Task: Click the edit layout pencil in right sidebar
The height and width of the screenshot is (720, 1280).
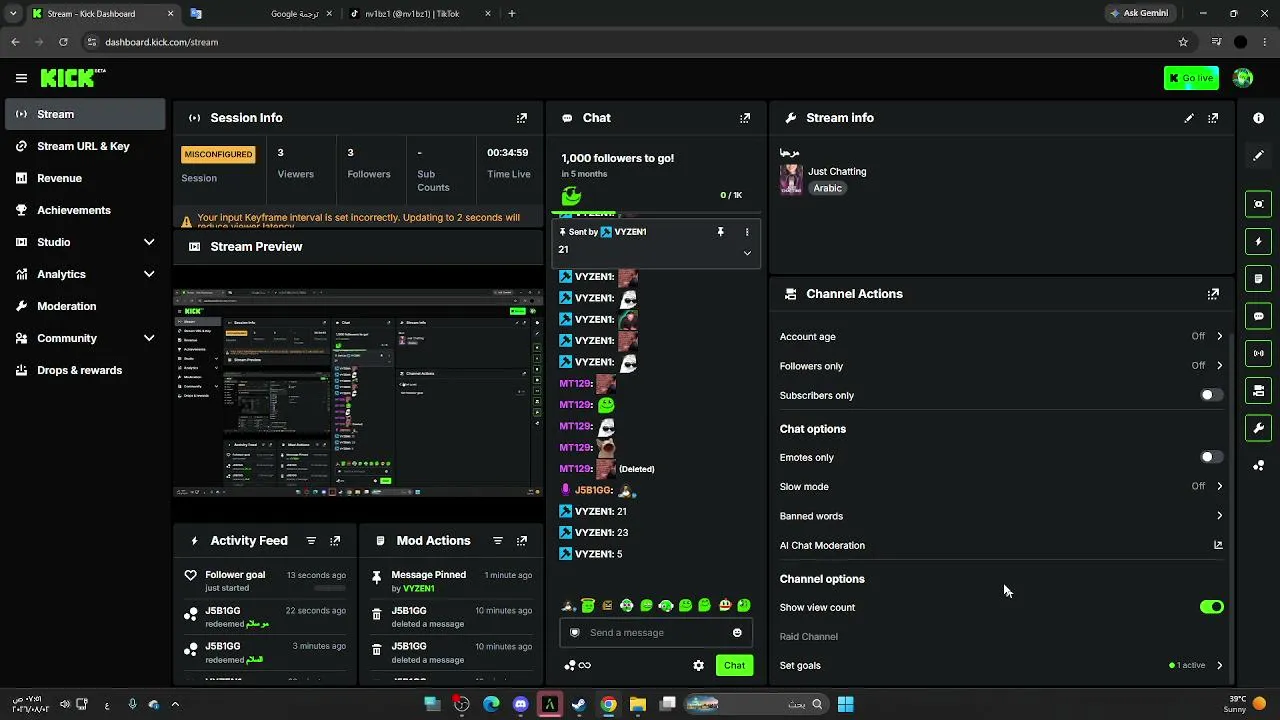Action: 1259,156
